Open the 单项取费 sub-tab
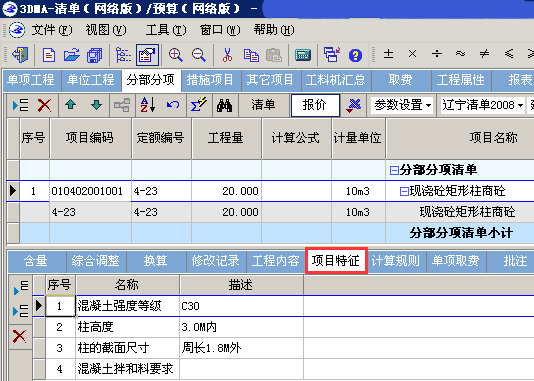This screenshot has height=381, width=534. point(456,261)
